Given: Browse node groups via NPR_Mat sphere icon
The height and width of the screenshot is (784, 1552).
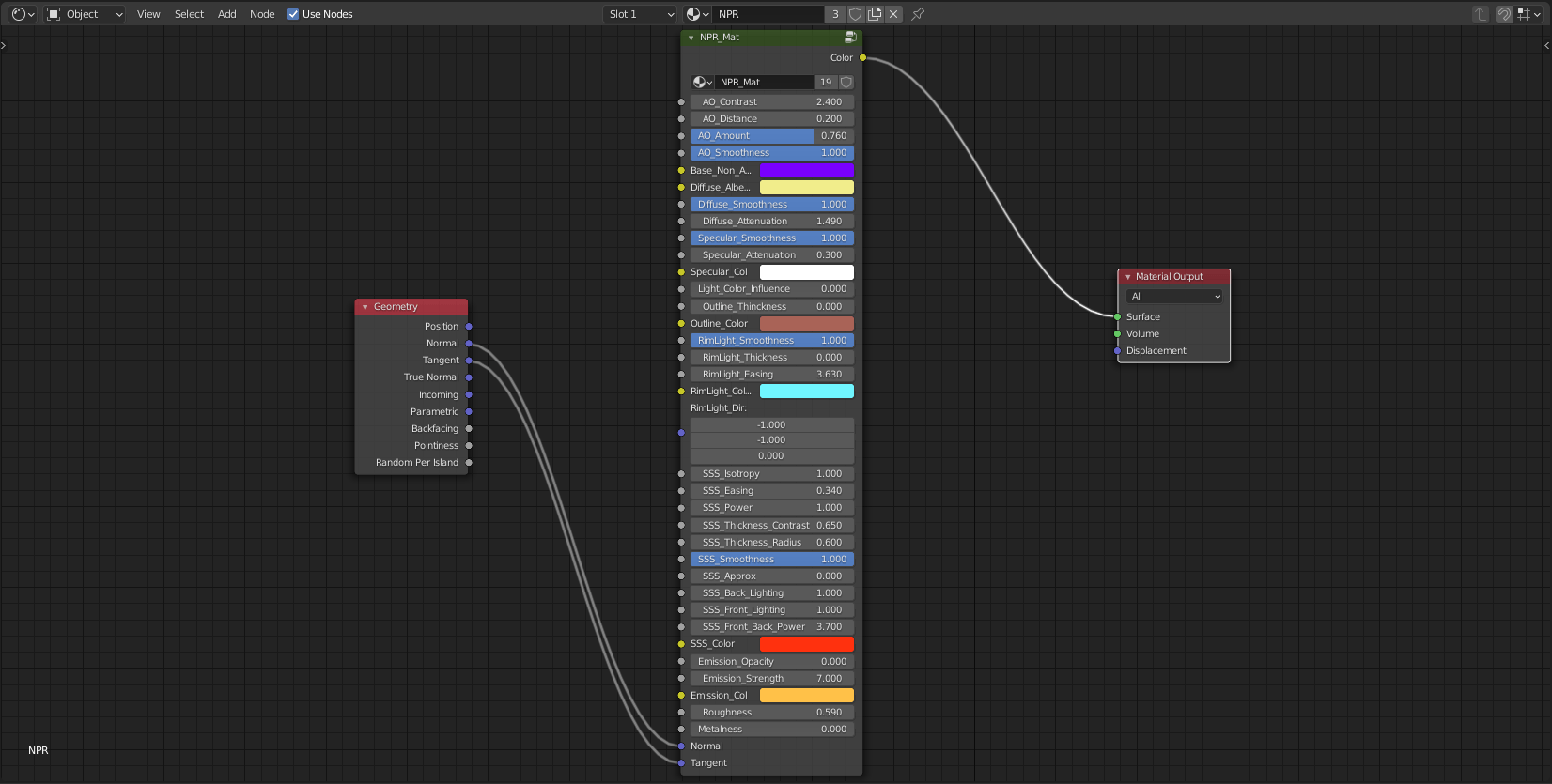Looking at the screenshot, I should coord(703,83).
